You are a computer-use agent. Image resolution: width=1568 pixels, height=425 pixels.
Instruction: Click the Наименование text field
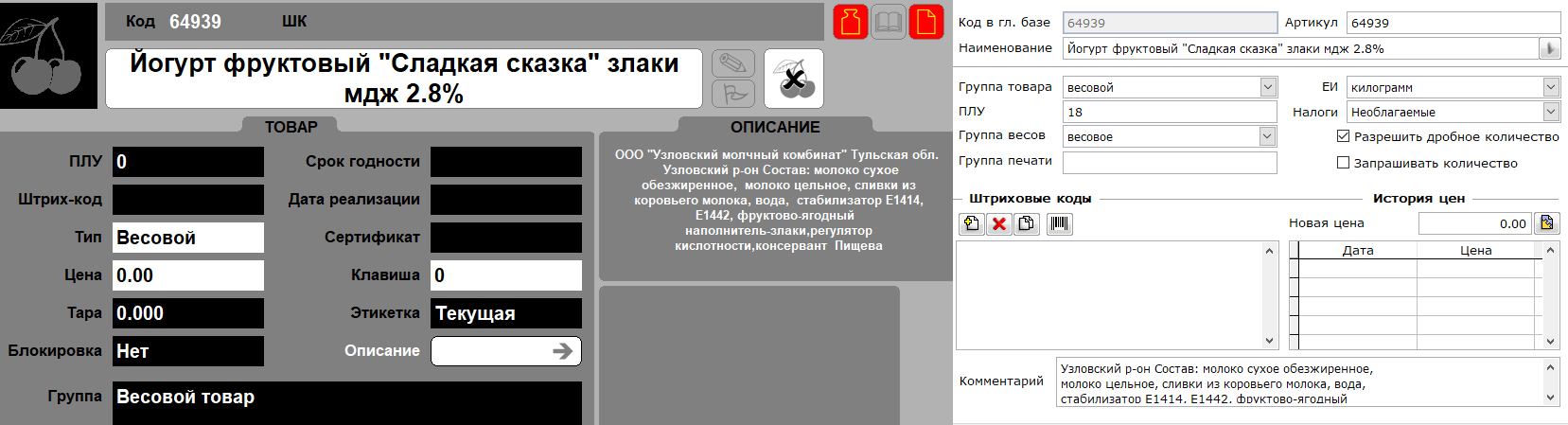point(1301,48)
